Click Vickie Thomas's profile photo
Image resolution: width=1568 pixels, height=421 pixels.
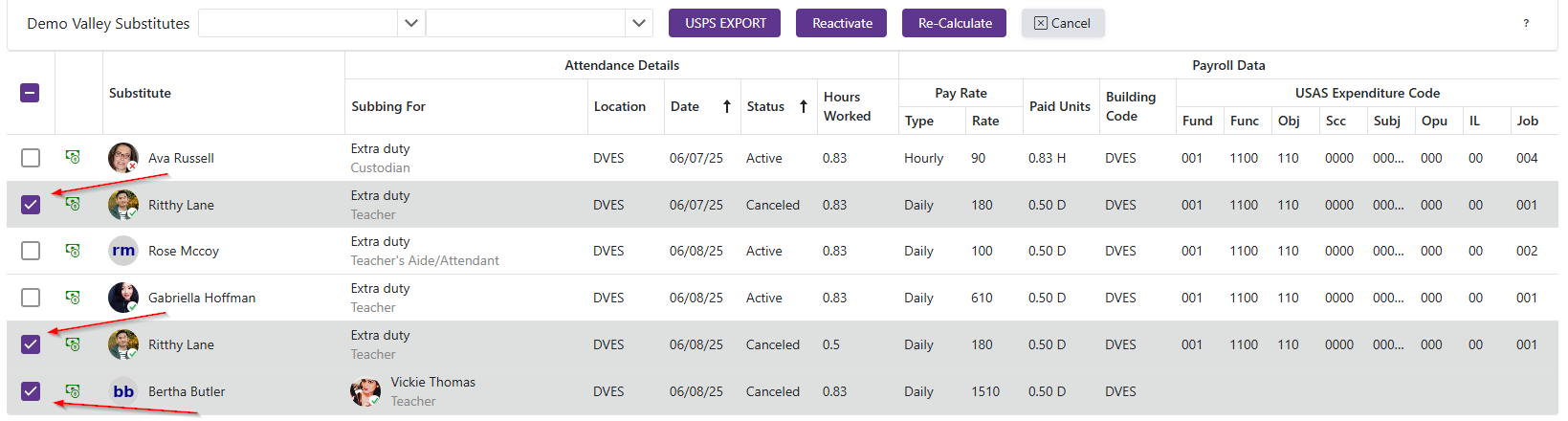point(365,391)
